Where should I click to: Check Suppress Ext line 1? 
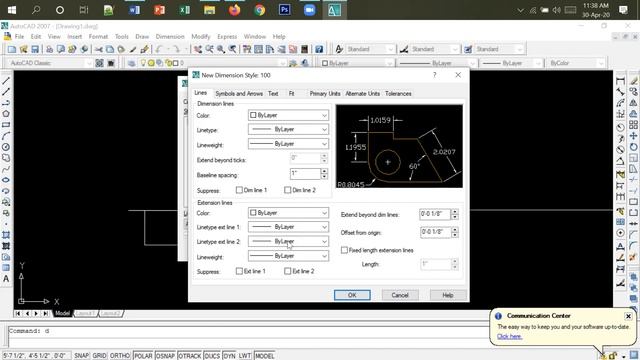(239, 271)
